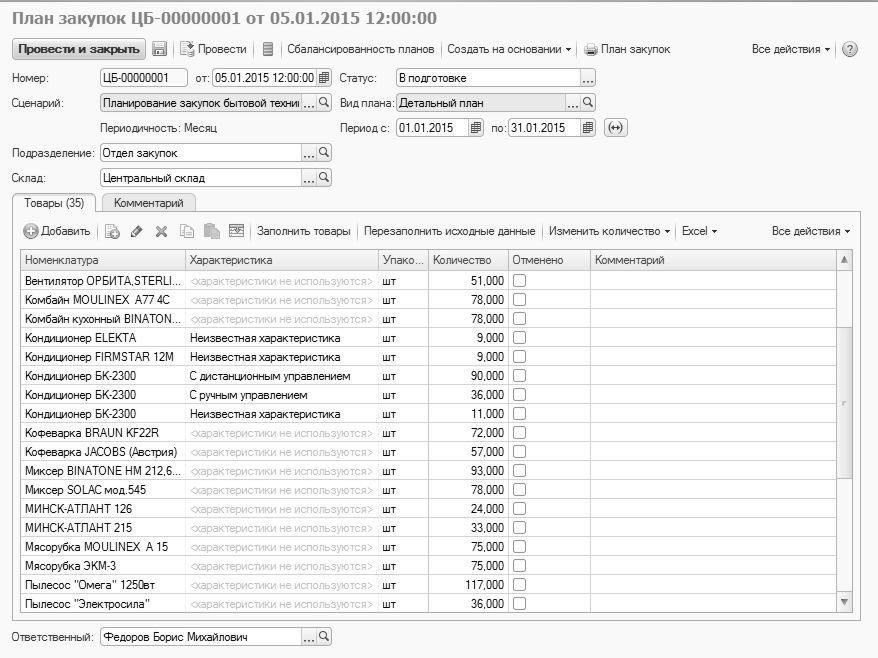This screenshot has width=878, height=658.
Task: Open calendar for period end date
Action: [587, 128]
